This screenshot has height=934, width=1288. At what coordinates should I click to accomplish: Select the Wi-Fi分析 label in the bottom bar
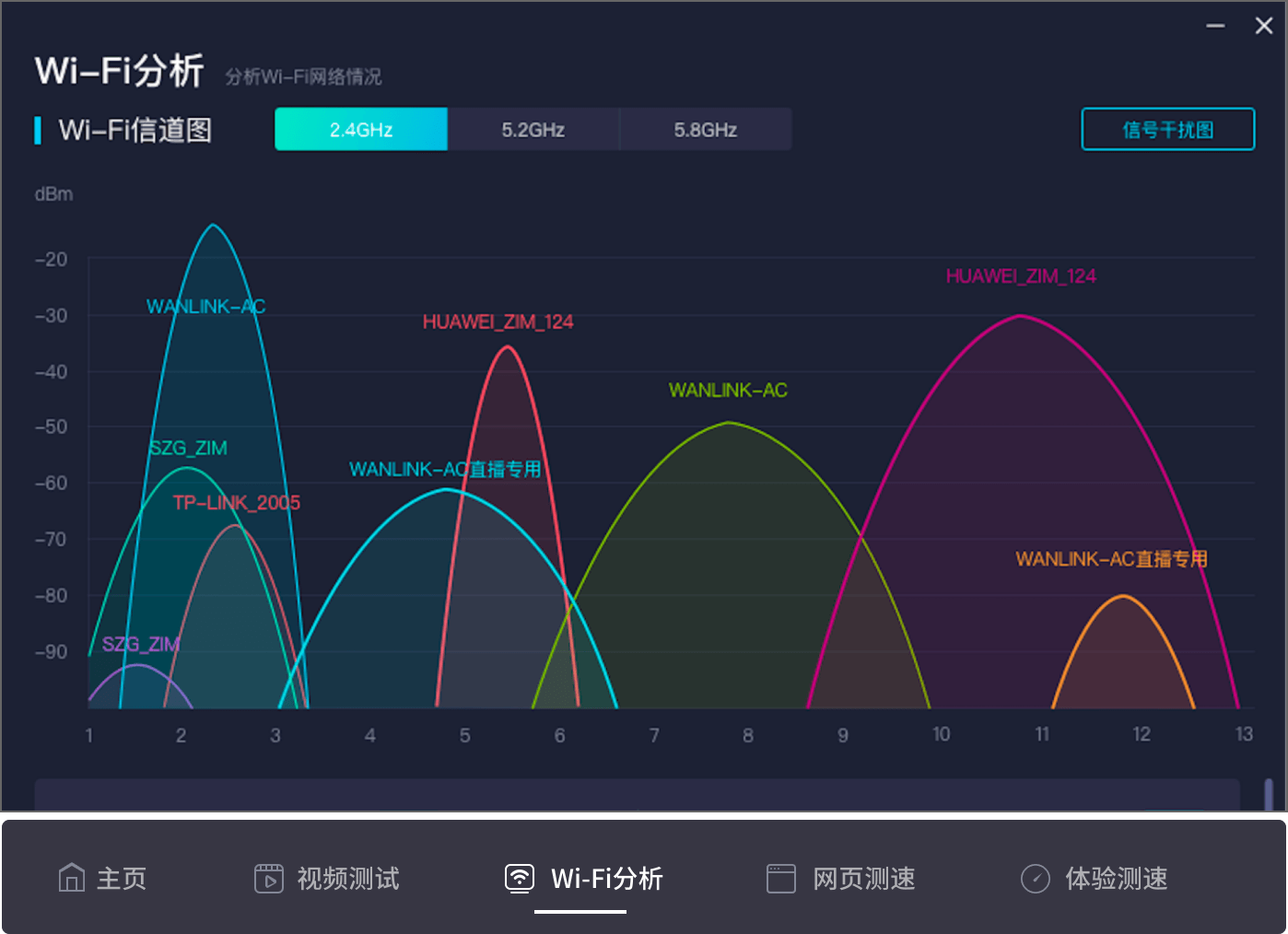(x=607, y=879)
